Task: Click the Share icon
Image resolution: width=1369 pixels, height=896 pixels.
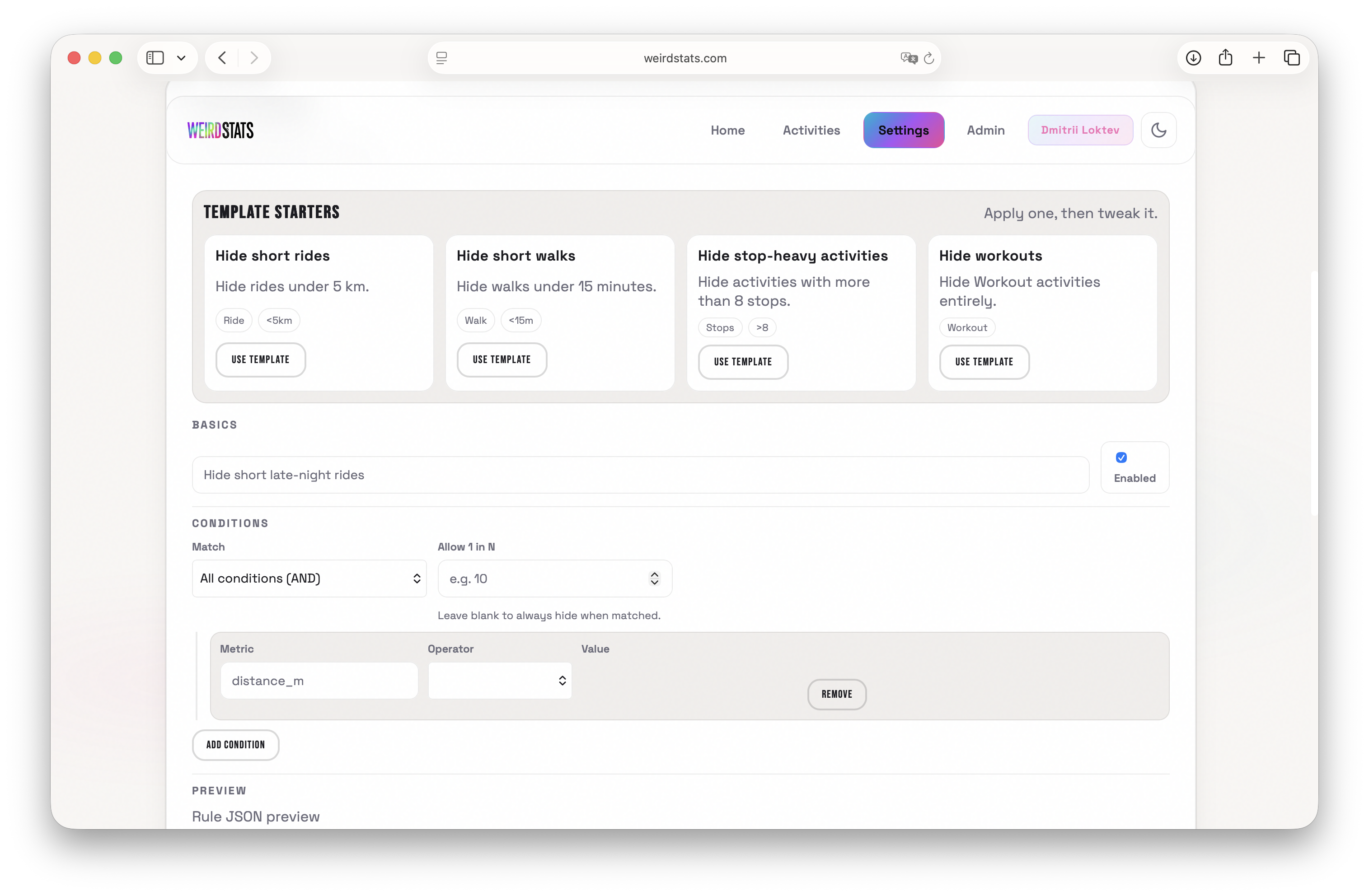Action: (x=1225, y=57)
